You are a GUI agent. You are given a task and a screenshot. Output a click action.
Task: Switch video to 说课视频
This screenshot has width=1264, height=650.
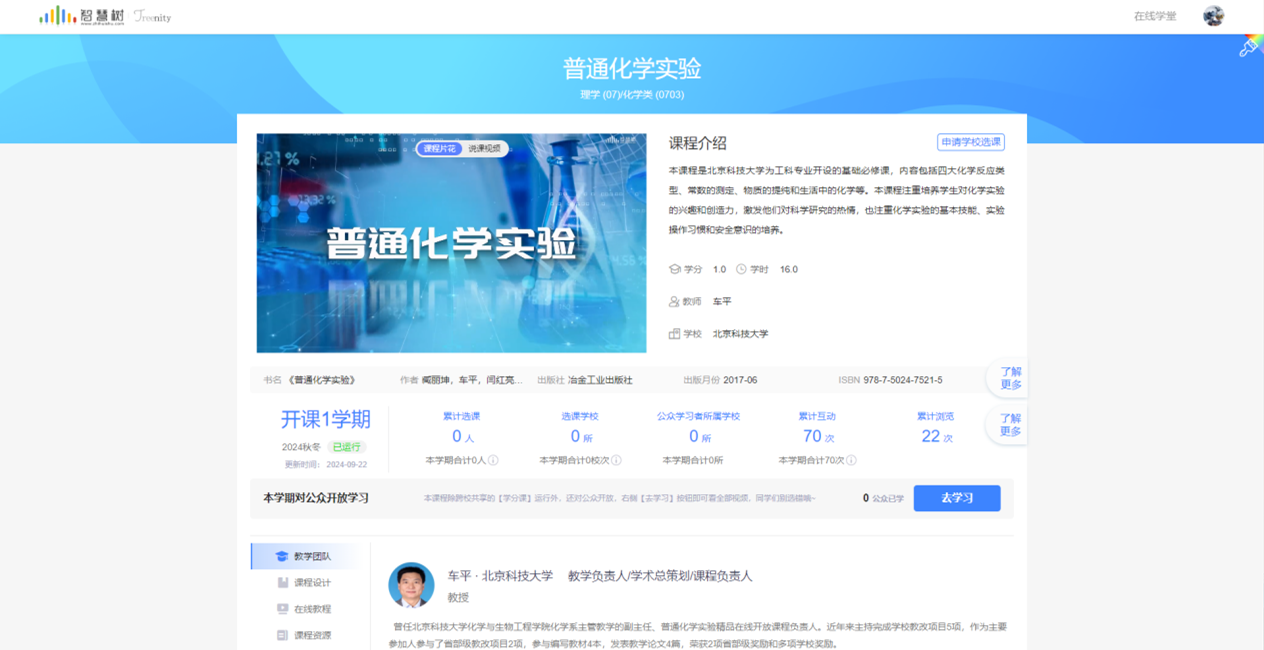tap(485, 149)
